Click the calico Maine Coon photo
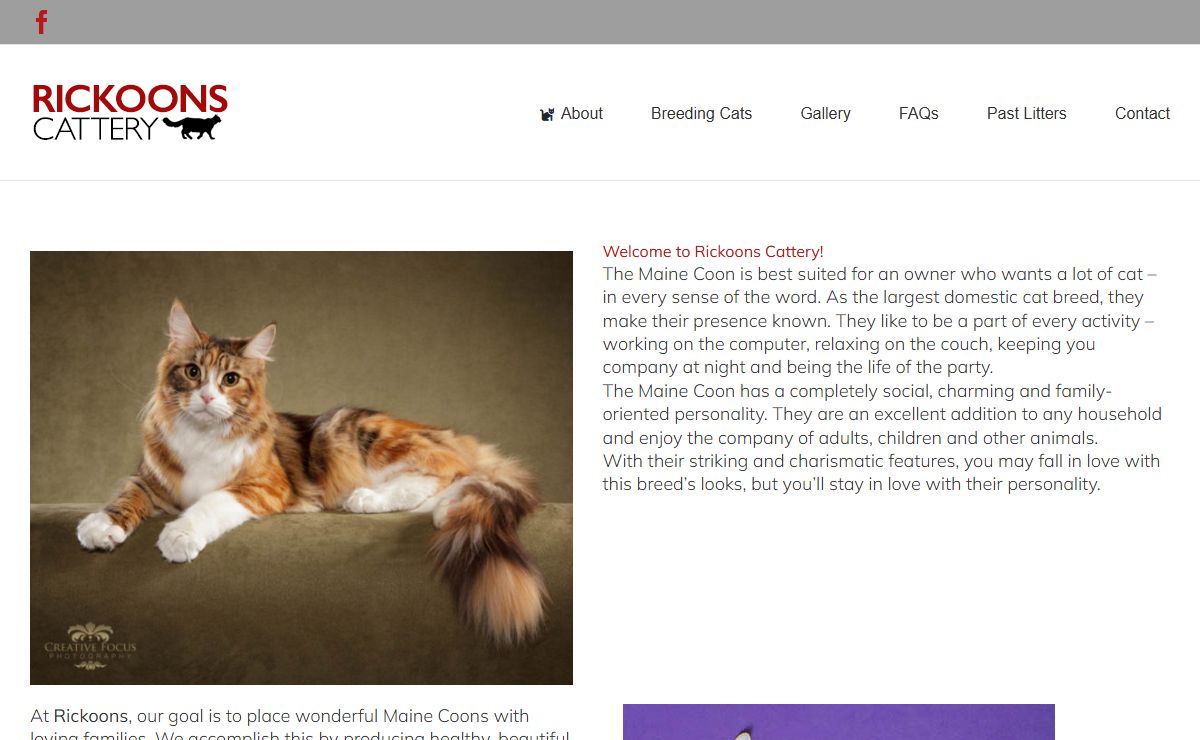This screenshot has height=740, width=1200. coord(301,468)
